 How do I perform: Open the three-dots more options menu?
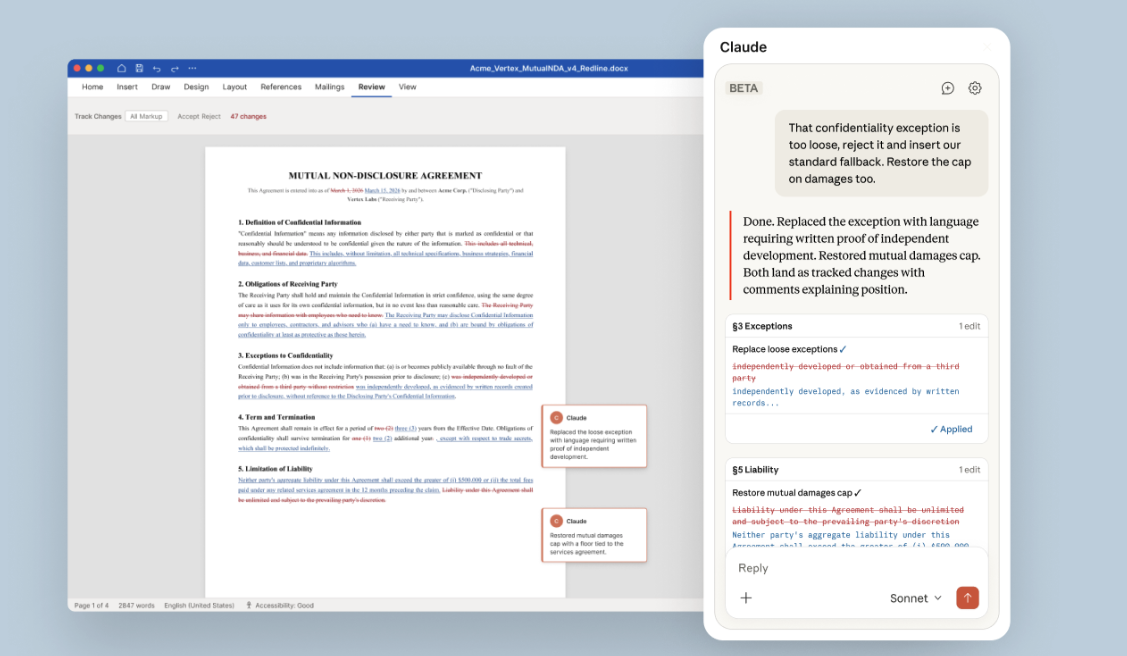pos(192,68)
